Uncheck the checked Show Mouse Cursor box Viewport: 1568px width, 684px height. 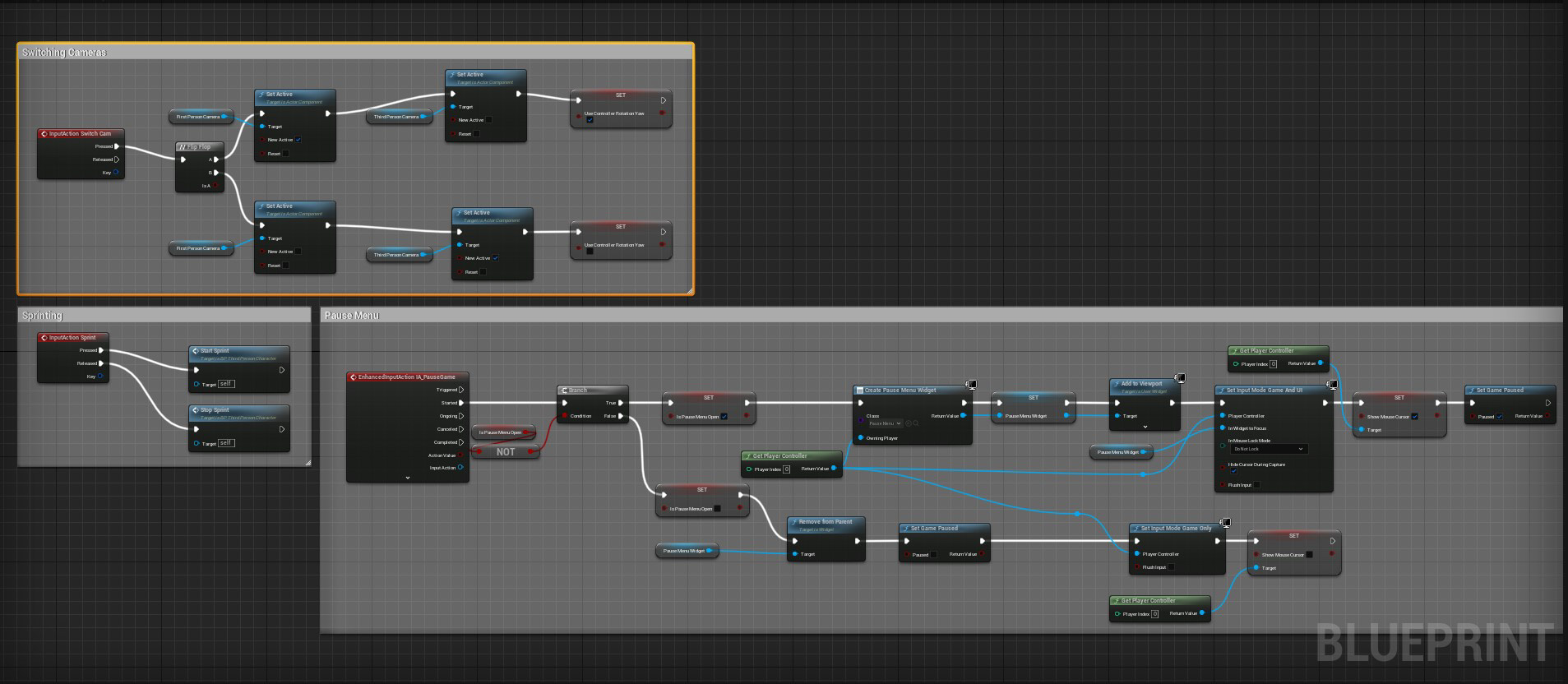coord(1414,417)
